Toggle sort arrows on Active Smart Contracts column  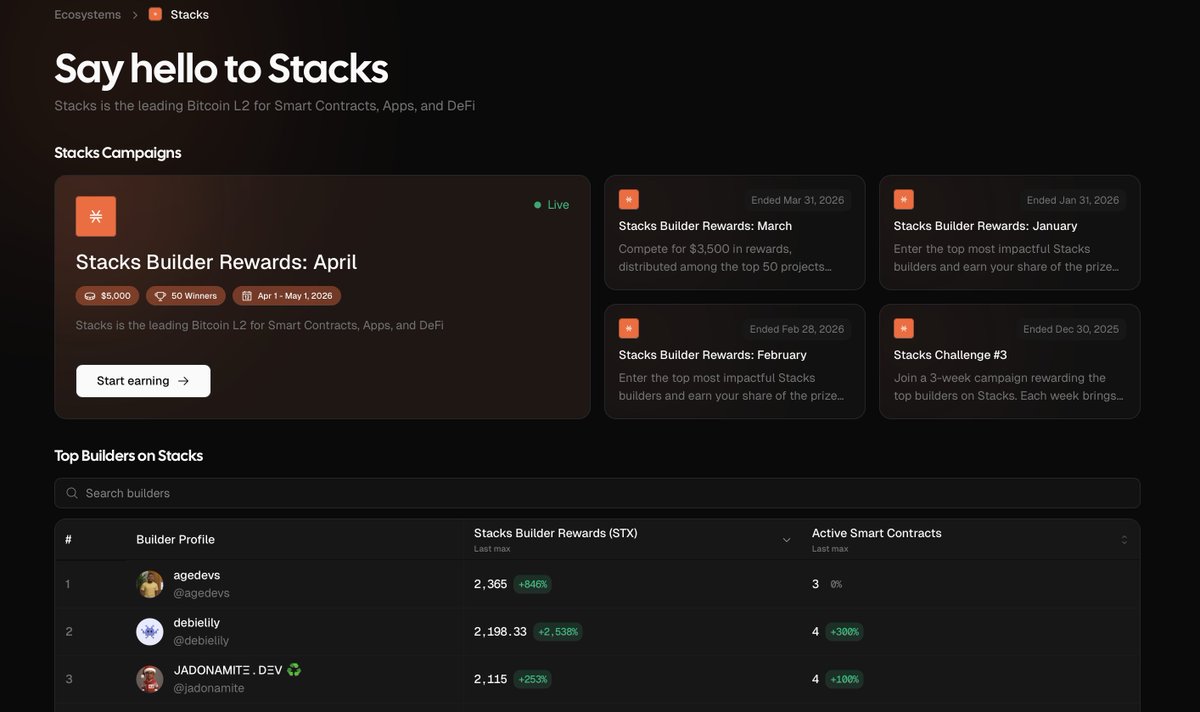pyautogui.click(x=1124, y=540)
